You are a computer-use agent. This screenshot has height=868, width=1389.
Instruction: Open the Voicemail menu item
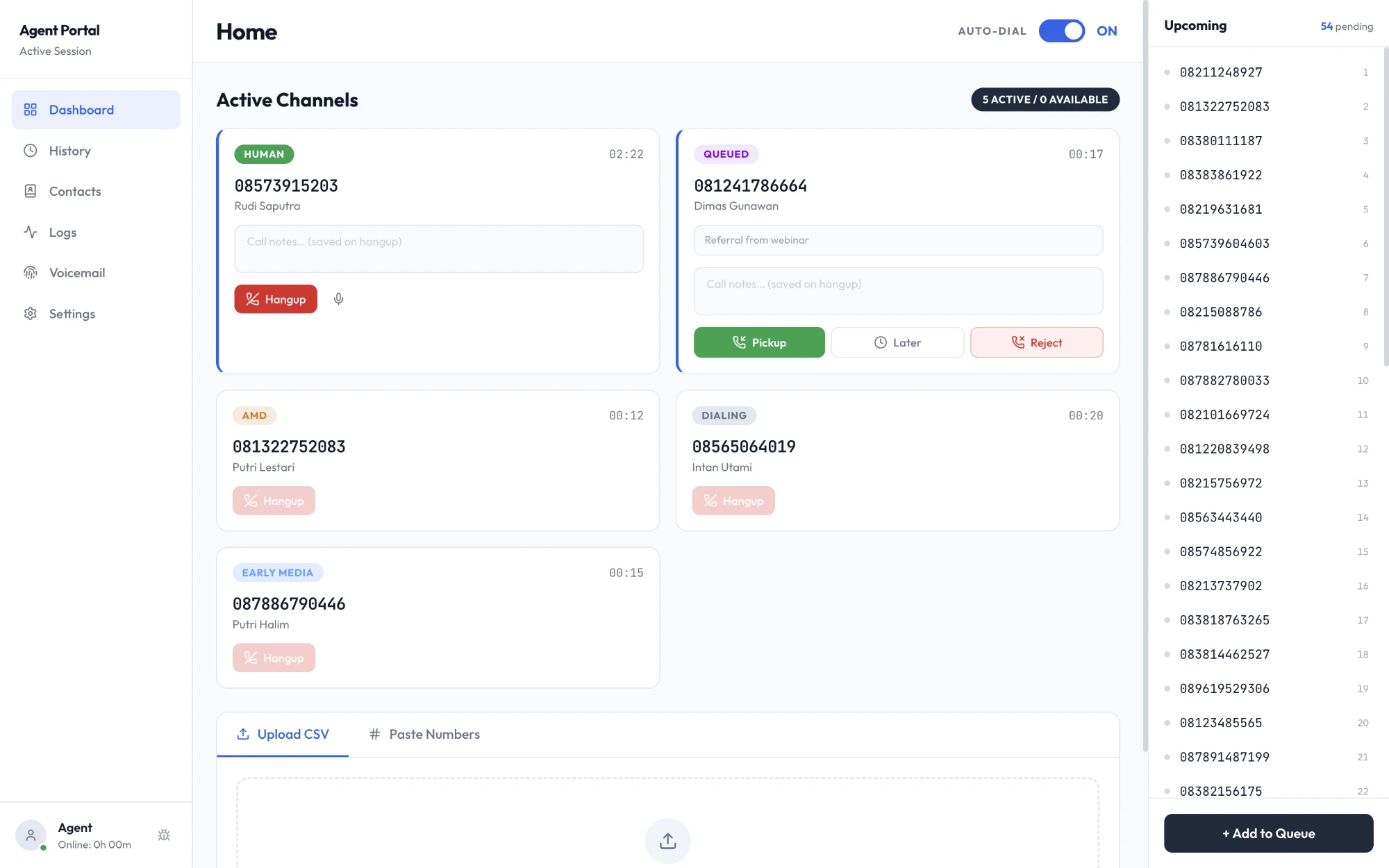(96, 273)
